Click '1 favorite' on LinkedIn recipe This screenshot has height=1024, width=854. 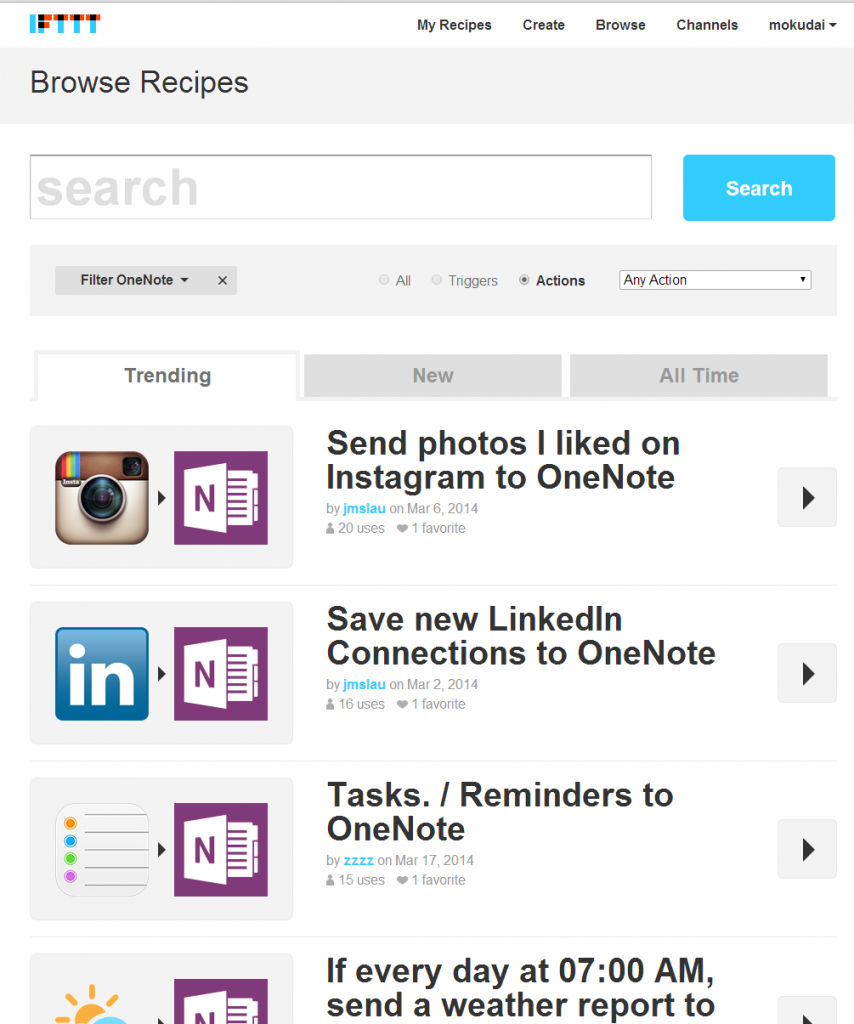pyautogui.click(x=431, y=704)
